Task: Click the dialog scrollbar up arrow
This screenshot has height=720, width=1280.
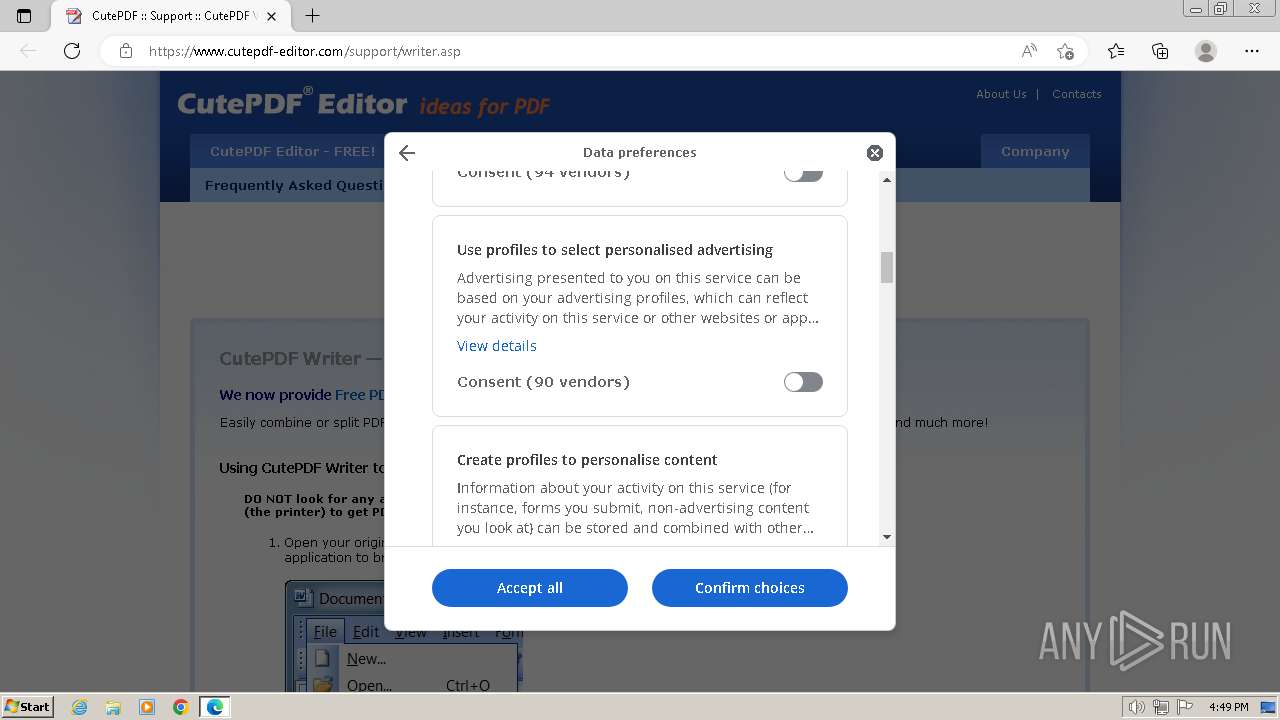Action: click(x=887, y=179)
